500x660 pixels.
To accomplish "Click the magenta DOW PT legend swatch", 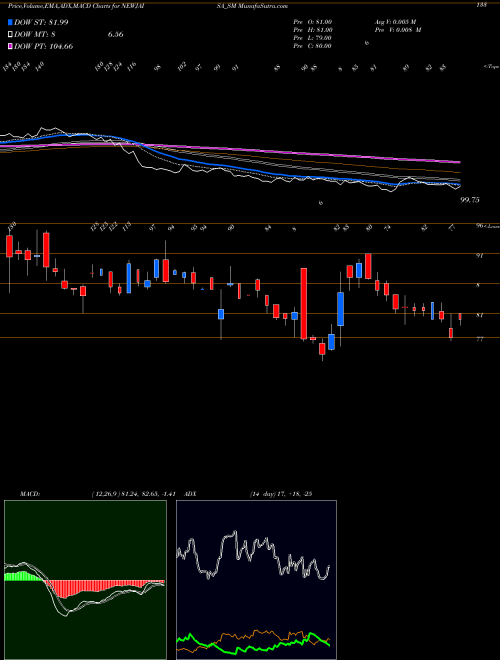I will (x=10, y=46).
